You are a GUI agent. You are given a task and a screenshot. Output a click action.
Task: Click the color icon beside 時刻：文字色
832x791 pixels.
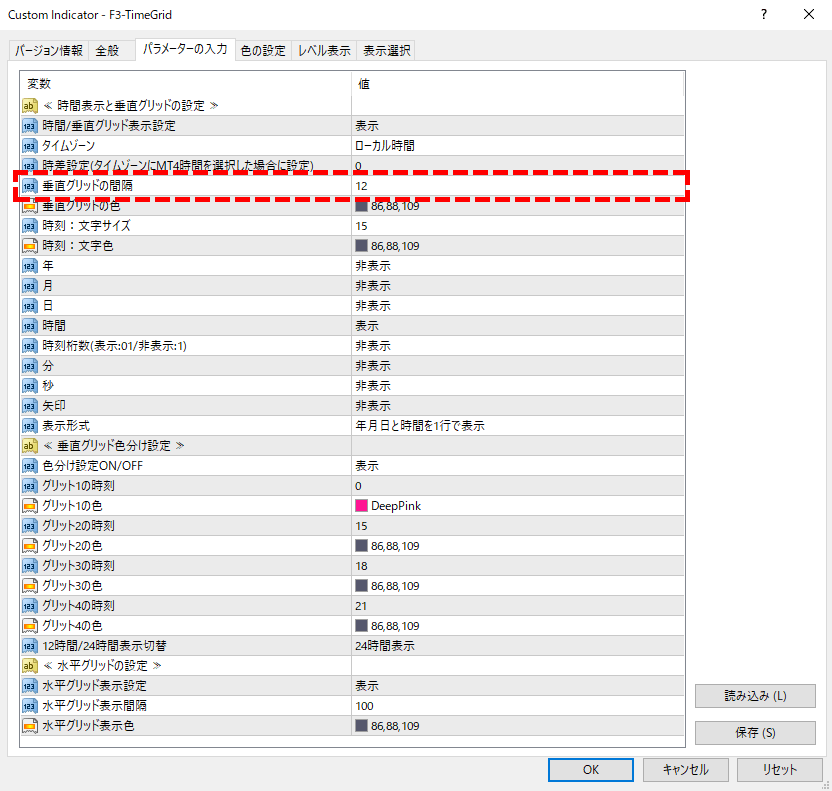pyautogui.click(x=30, y=245)
